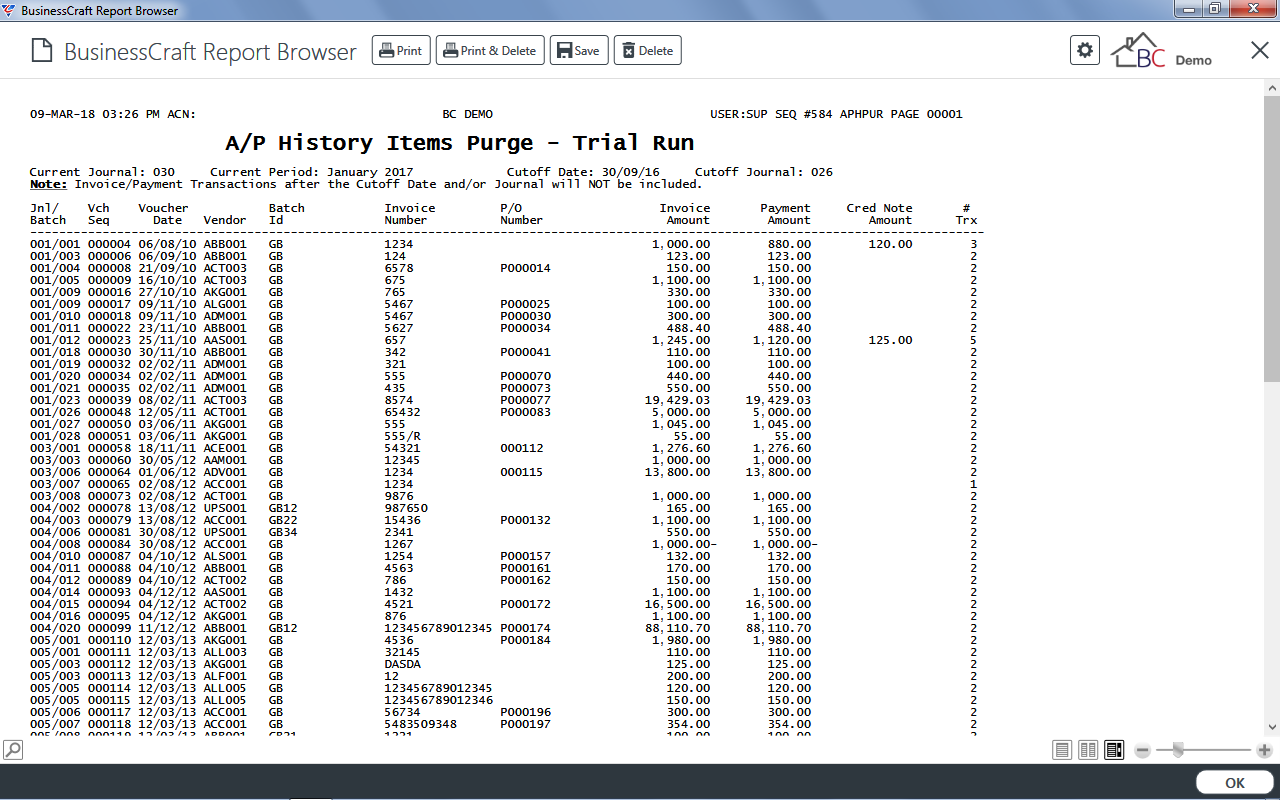
Task: Click the 'Invoice Amount' column header
Action: [x=685, y=214]
